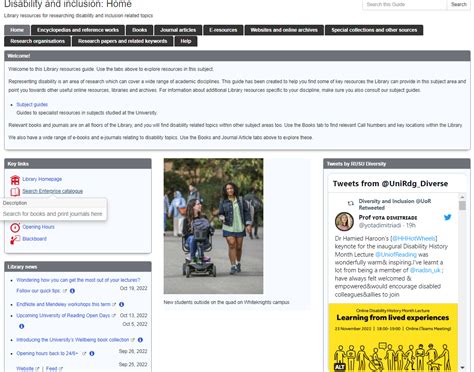Click 'Diversity and Inclusion @UoR Retweeted' text
The image size is (474, 372).
[395, 204]
